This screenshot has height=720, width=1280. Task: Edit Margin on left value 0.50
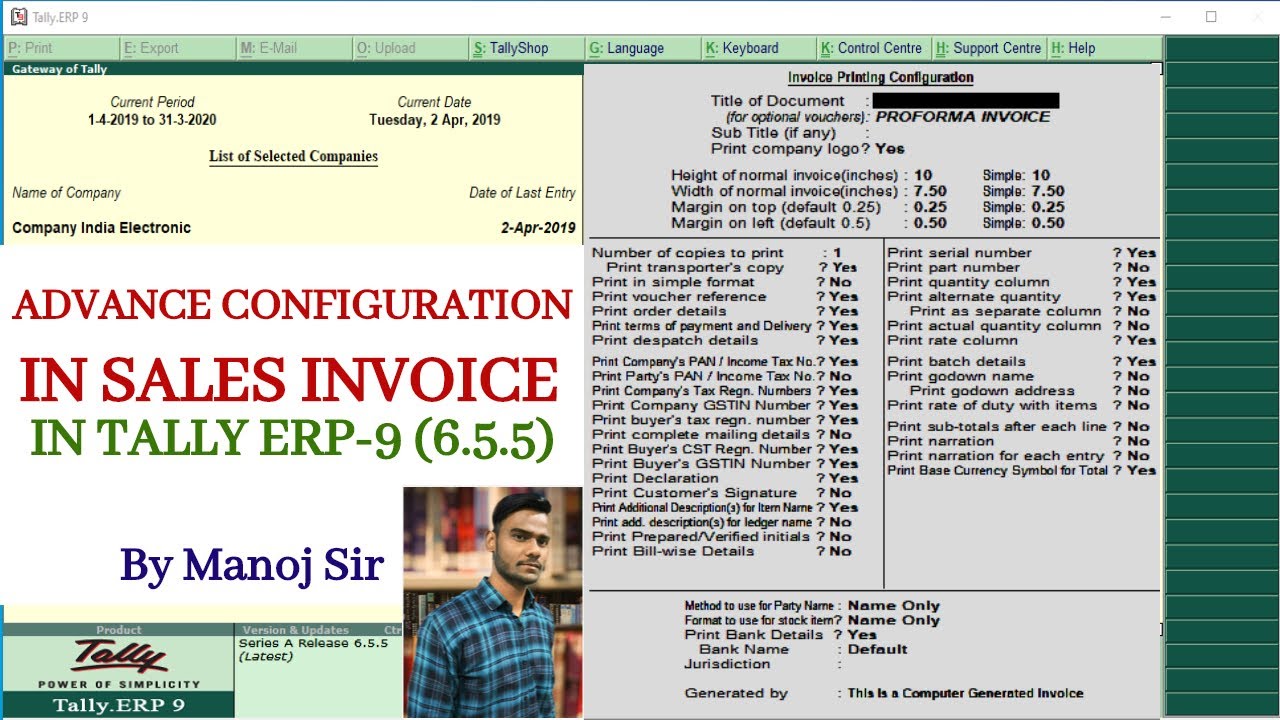[930, 223]
